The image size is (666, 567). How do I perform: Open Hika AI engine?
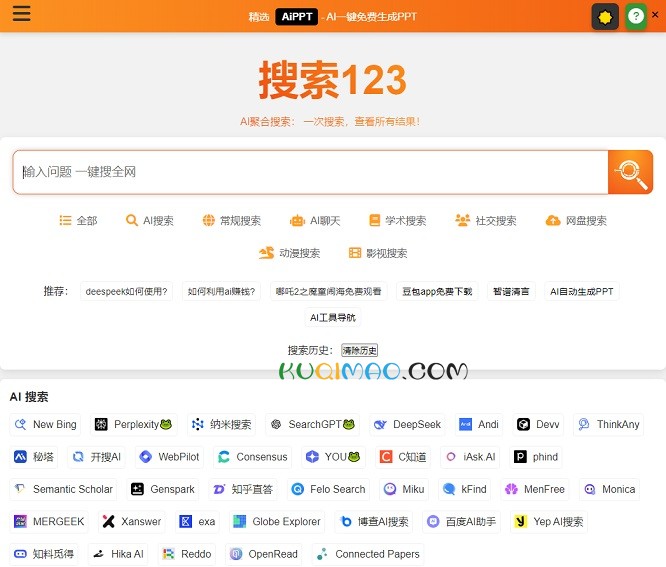coord(118,554)
